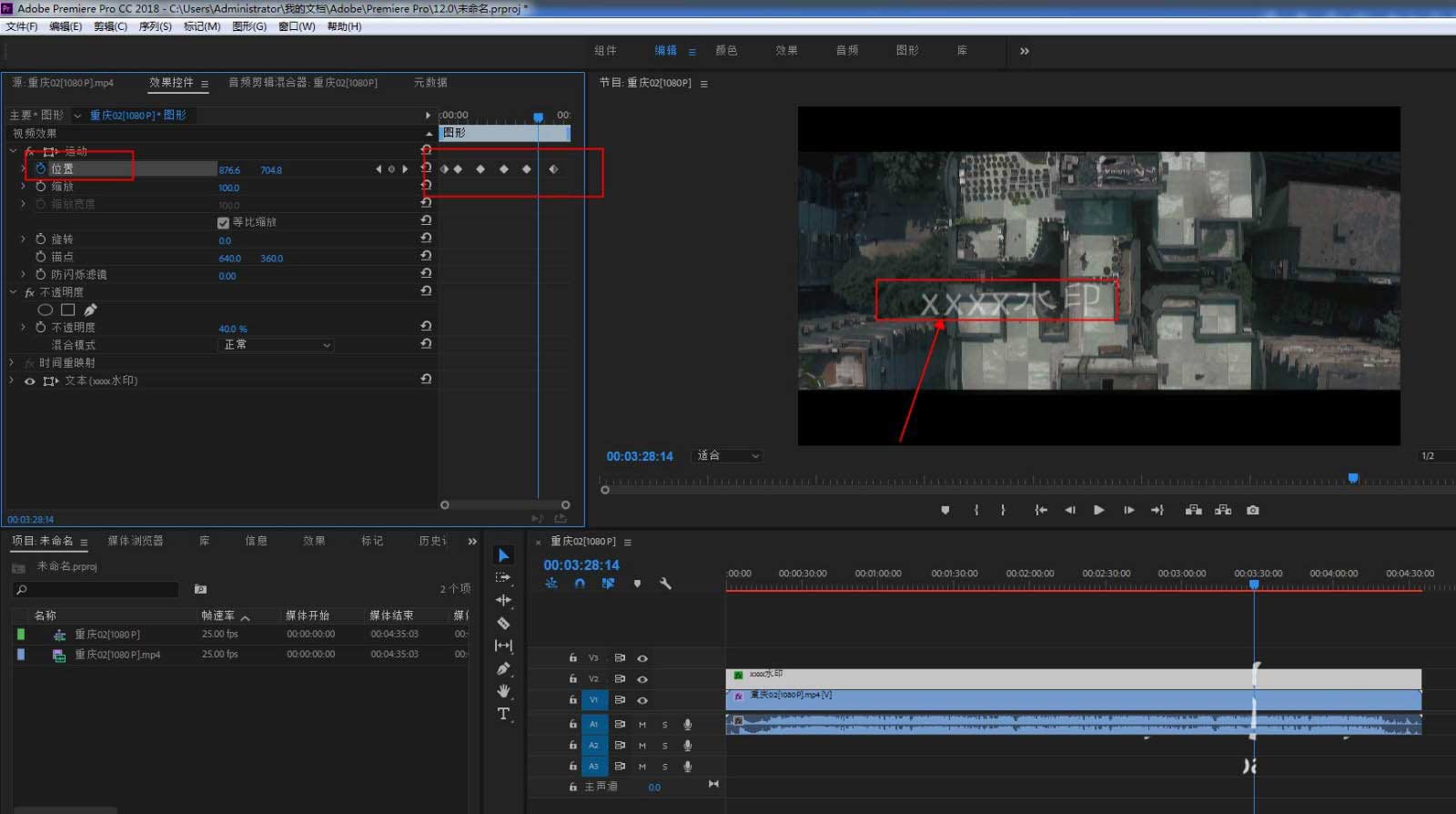
Task: Click the ellipse mask tool under opacity
Action: coord(45,310)
